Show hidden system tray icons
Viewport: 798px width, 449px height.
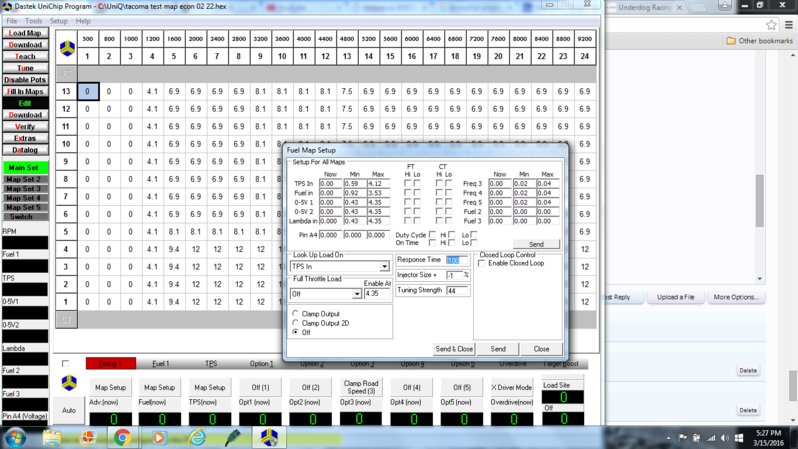tap(668, 438)
